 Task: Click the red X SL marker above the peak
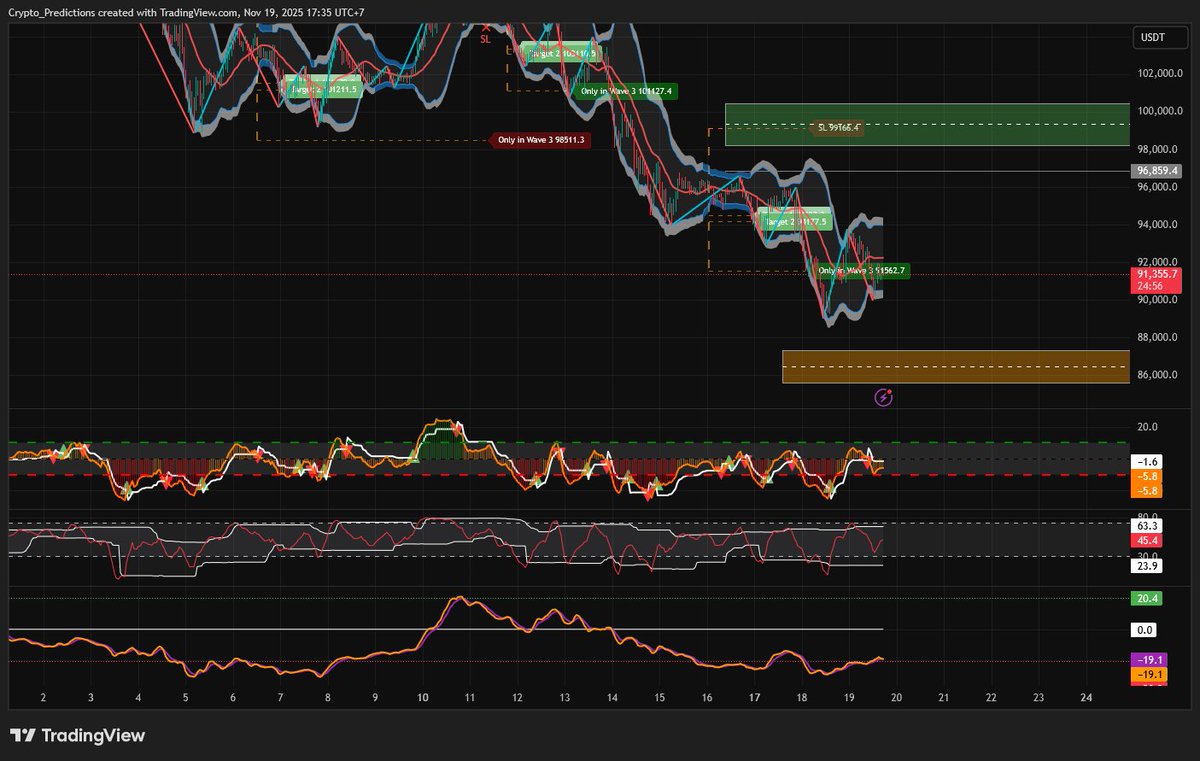pos(485,30)
